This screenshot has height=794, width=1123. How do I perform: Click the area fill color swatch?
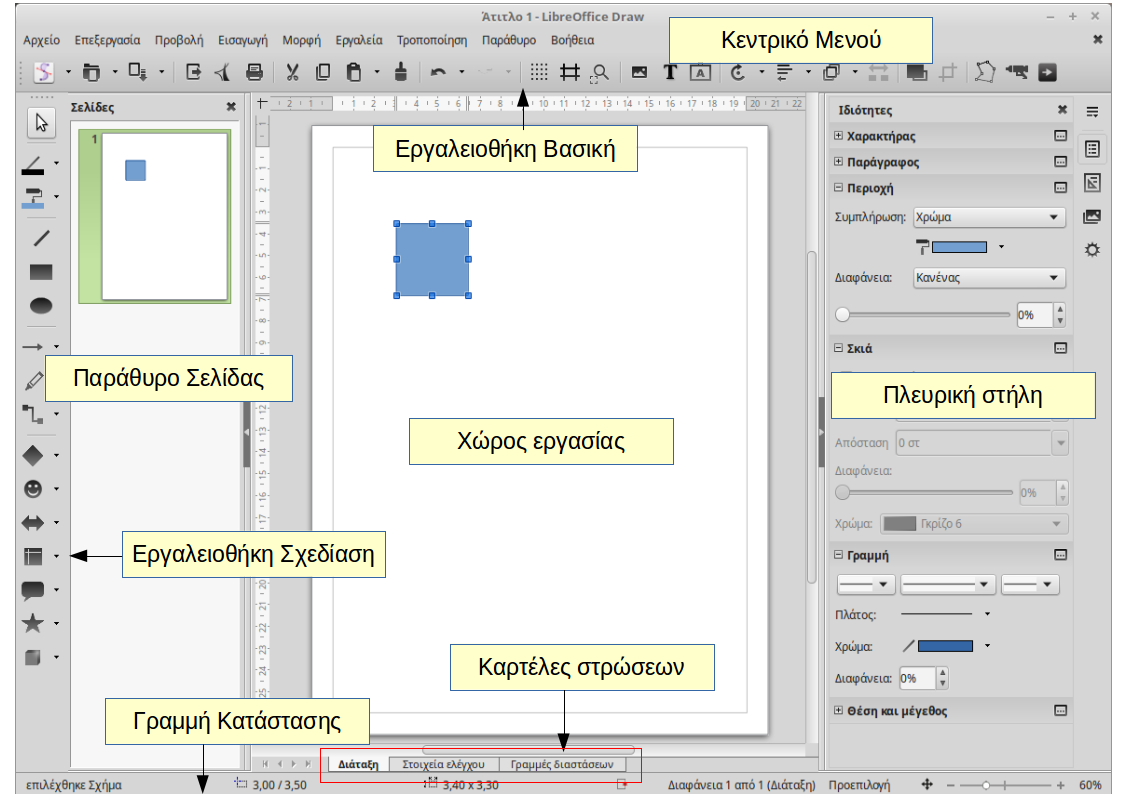[959, 247]
